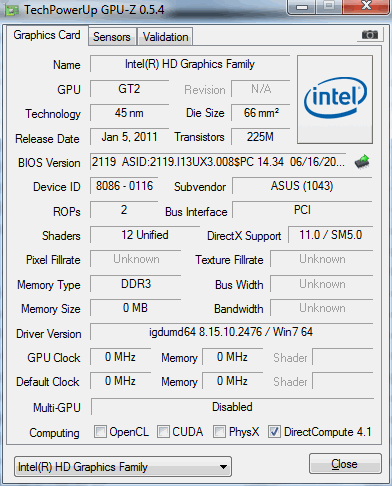Viewport: 392px width, 486px height.
Task: Select the Graphics Card tab
Action: pos(47,35)
